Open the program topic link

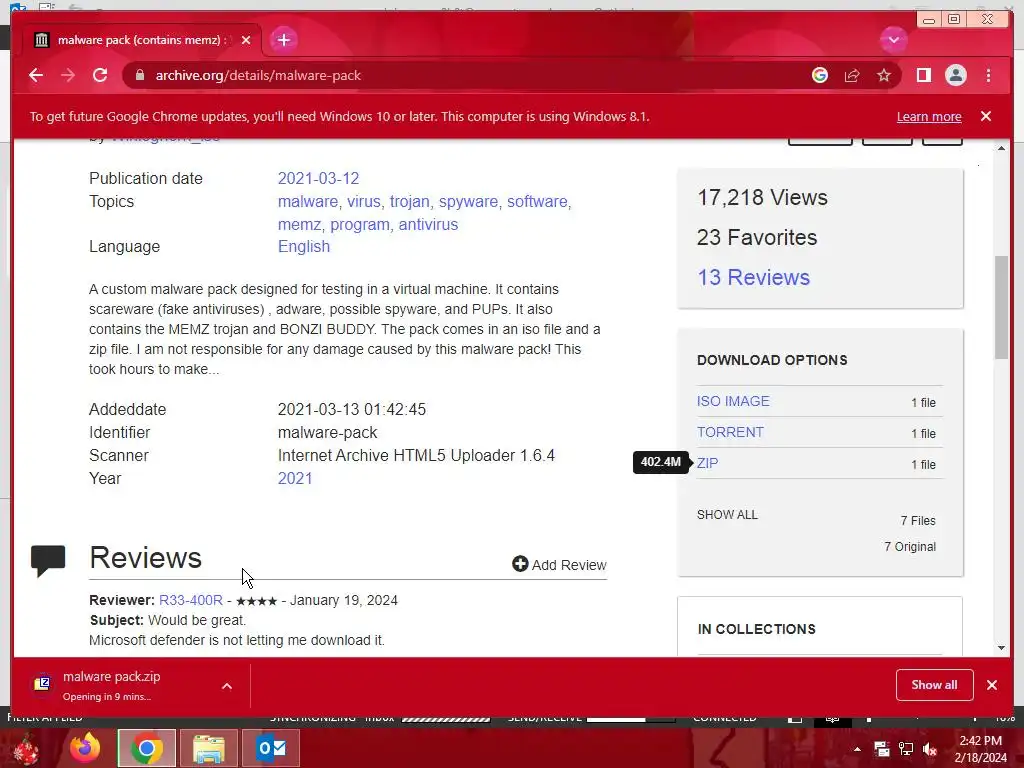point(360,225)
